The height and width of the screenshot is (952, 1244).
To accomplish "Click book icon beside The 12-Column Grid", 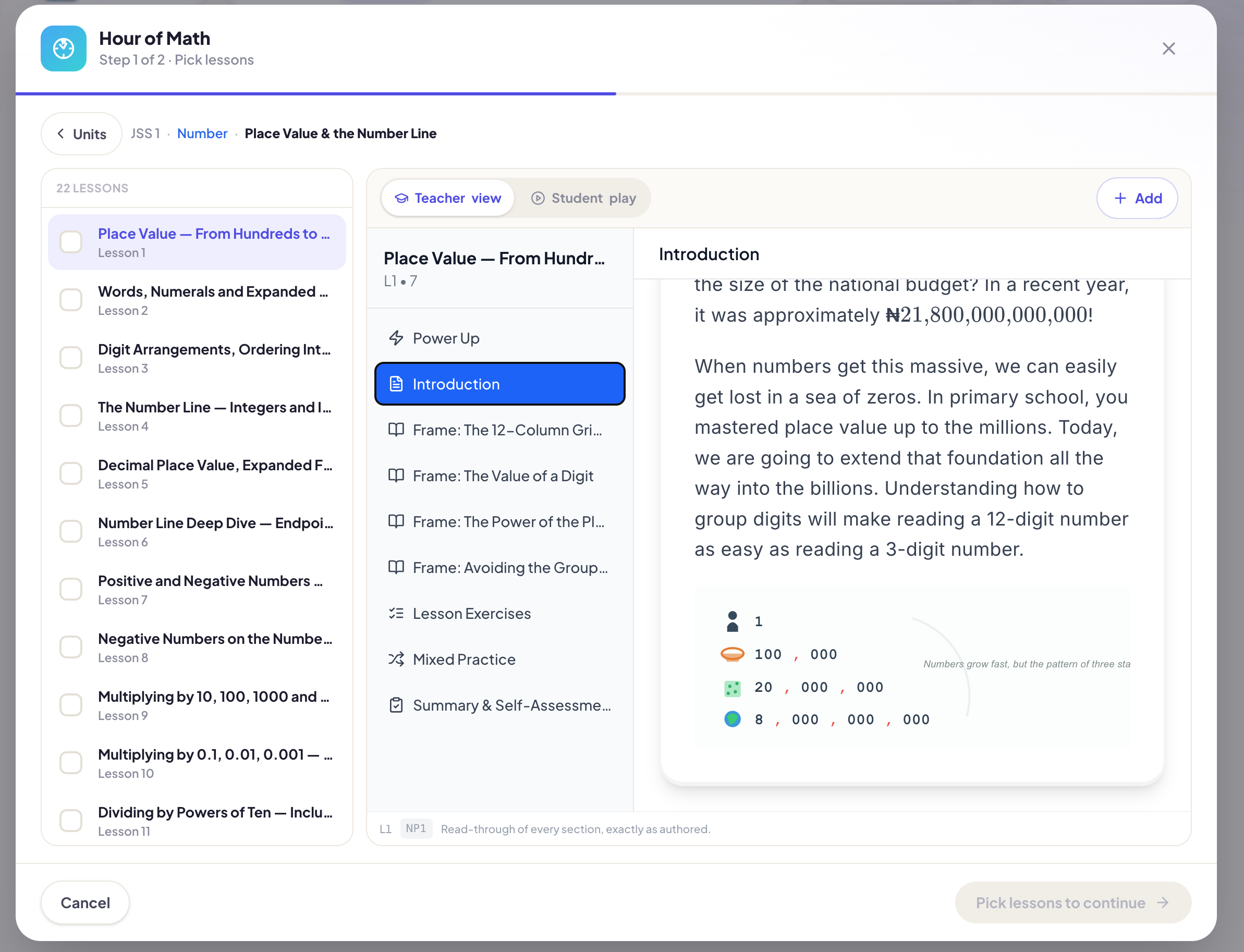I will (396, 430).
